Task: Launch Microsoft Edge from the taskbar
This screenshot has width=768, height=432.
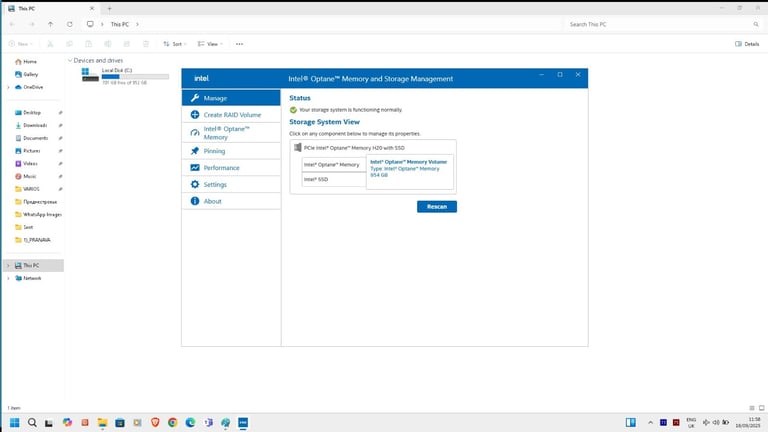Action: pos(190,422)
